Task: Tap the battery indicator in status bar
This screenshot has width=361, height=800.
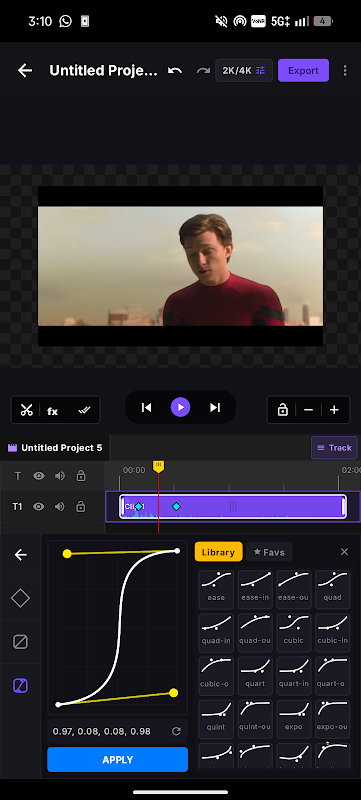Action: tap(323, 21)
